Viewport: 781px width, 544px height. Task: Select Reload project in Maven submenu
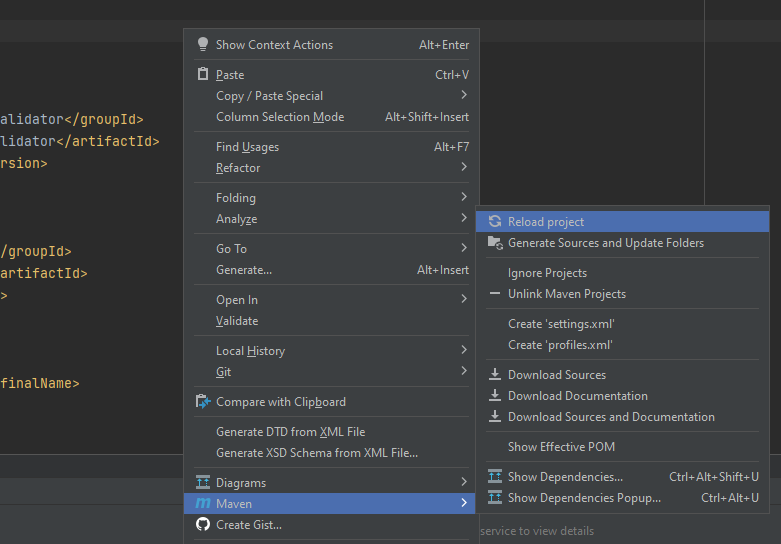pos(623,222)
